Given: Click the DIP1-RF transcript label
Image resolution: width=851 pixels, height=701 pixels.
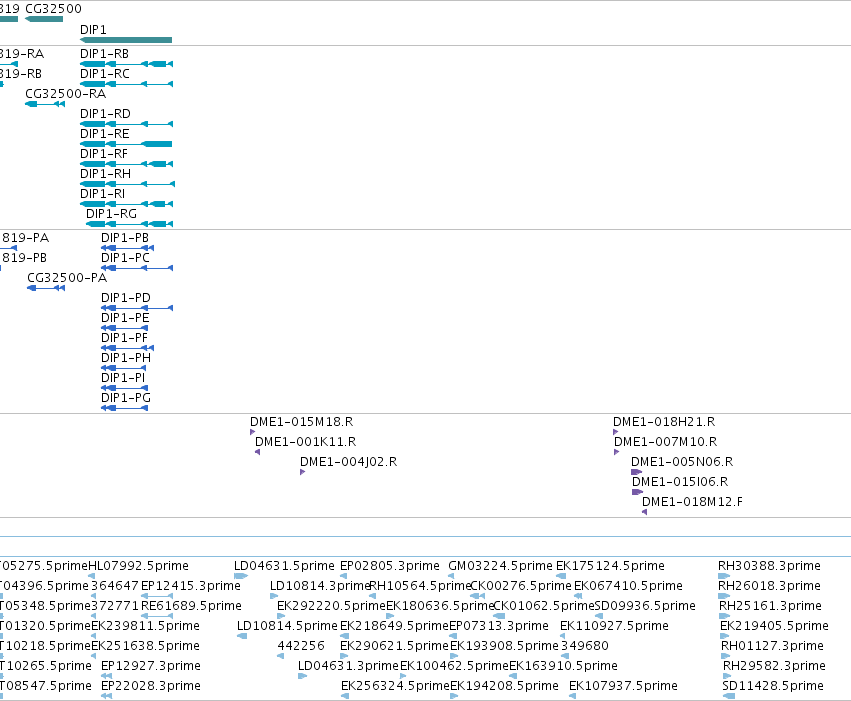Looking at the screenshot, I should point(104,154).
